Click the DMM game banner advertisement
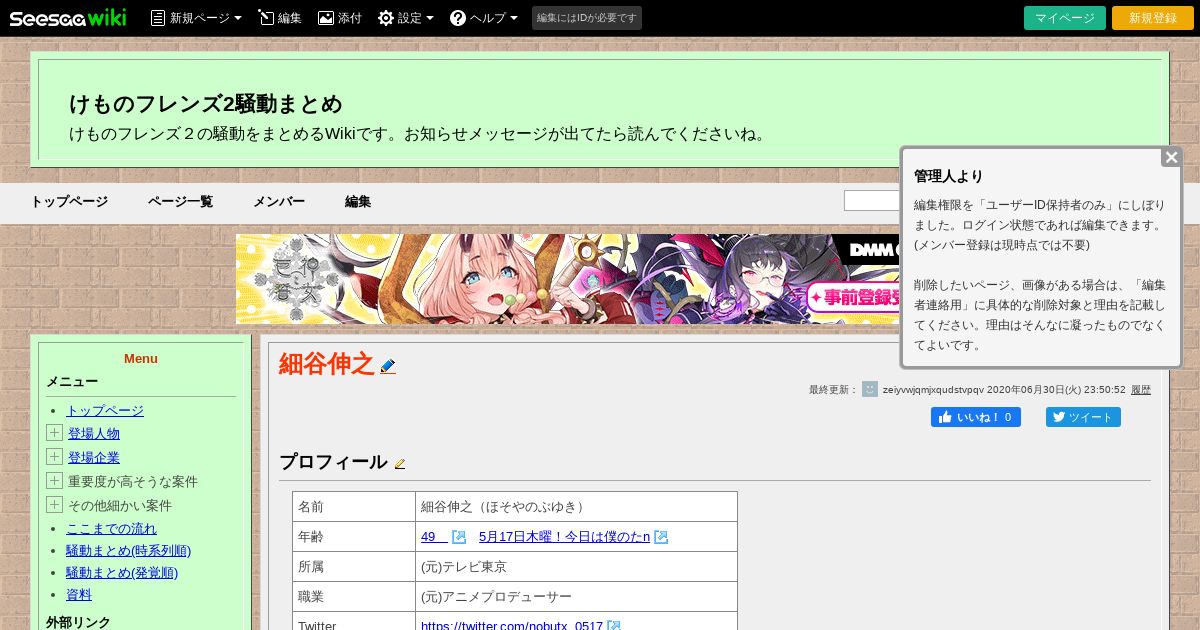This screenshot has height=630, width=1200. click(x=568, y=279)
